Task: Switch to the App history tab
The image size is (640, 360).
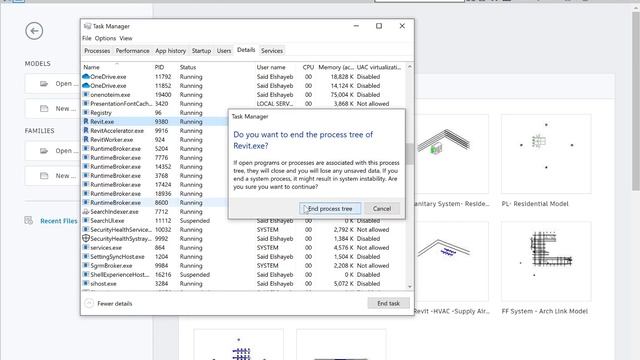Action: coord(171,51)
